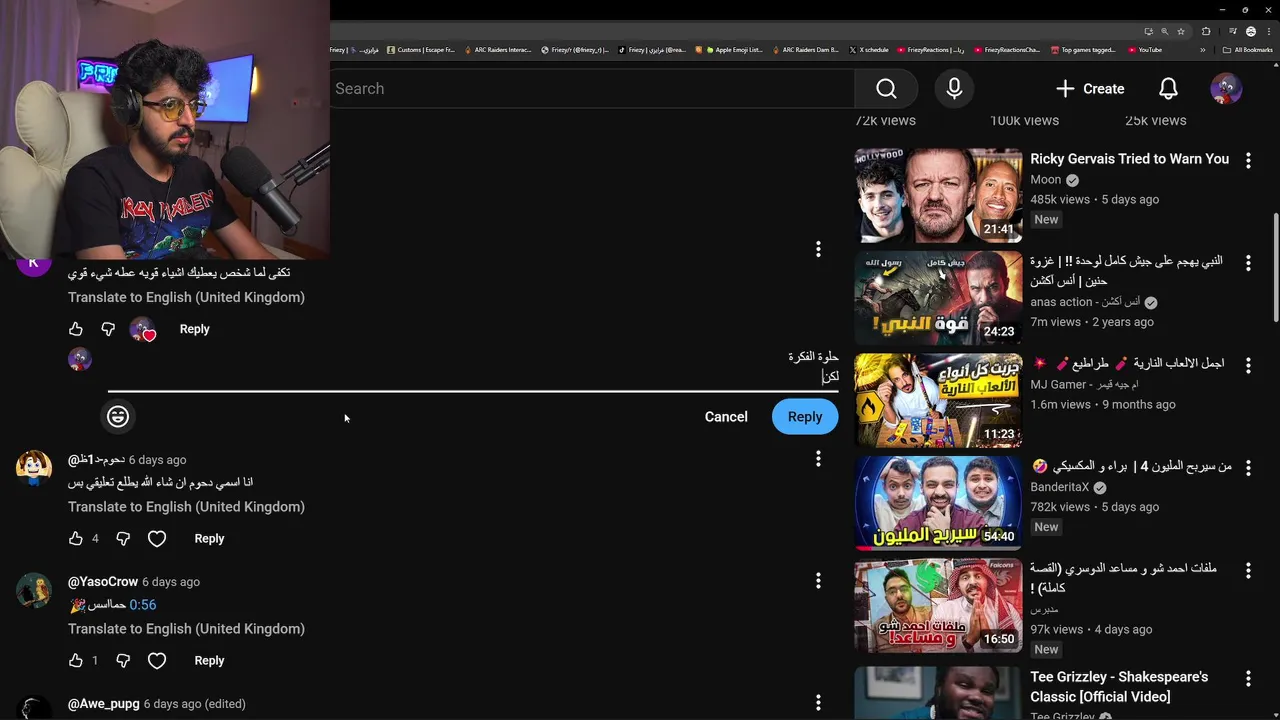Start voice search with the microphone icon
Screen dimensions: 1280x720
954,89
